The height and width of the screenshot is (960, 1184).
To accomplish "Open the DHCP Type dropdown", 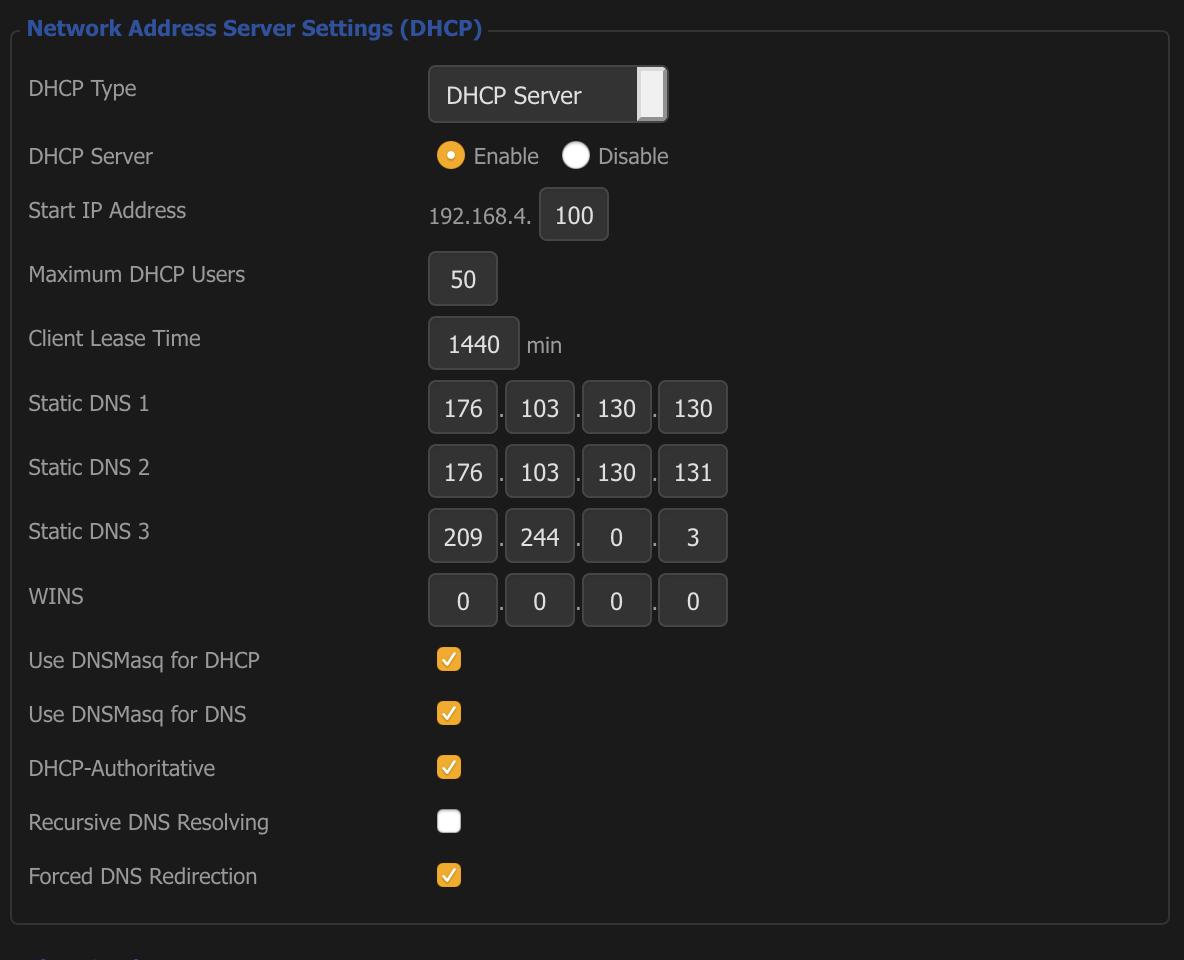I will pos(547,95).
